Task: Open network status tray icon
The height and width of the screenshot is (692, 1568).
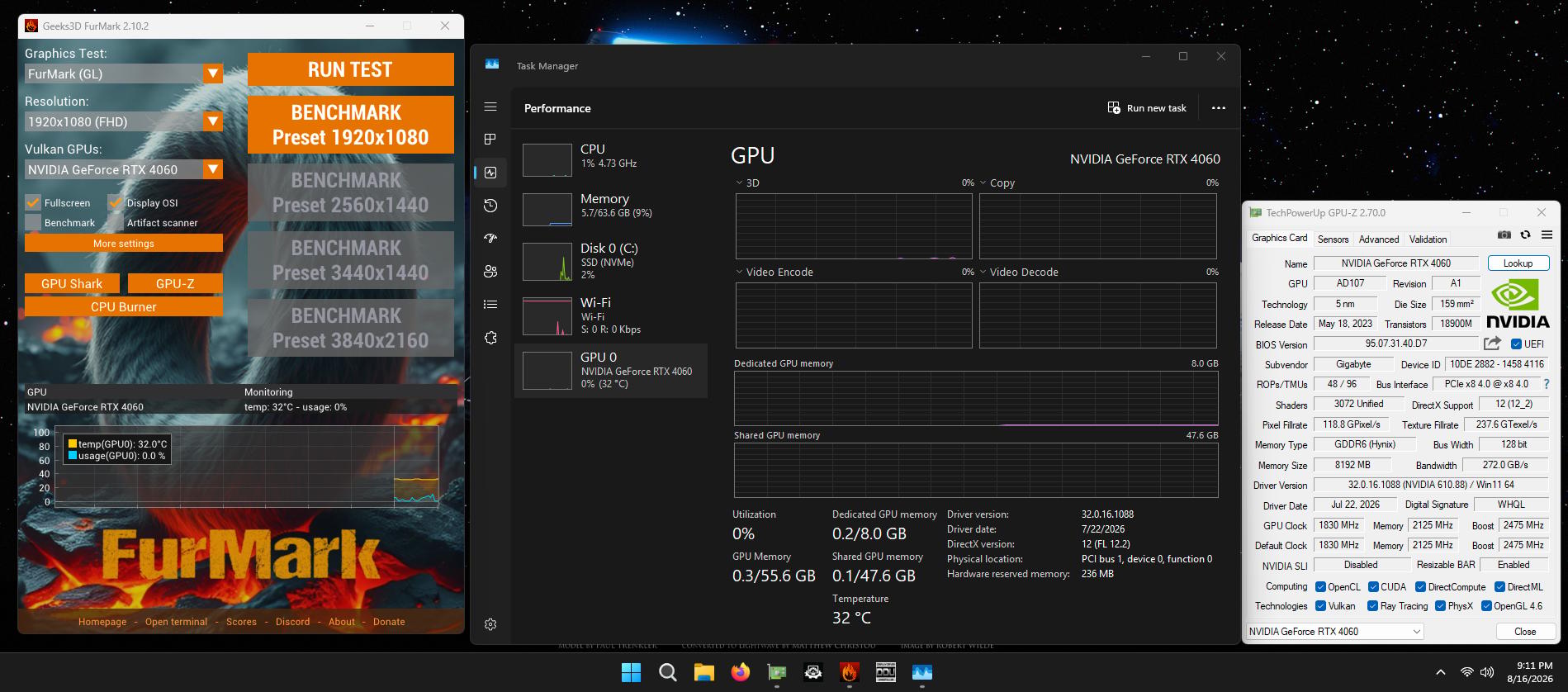Action: (x=1467, y=672)
